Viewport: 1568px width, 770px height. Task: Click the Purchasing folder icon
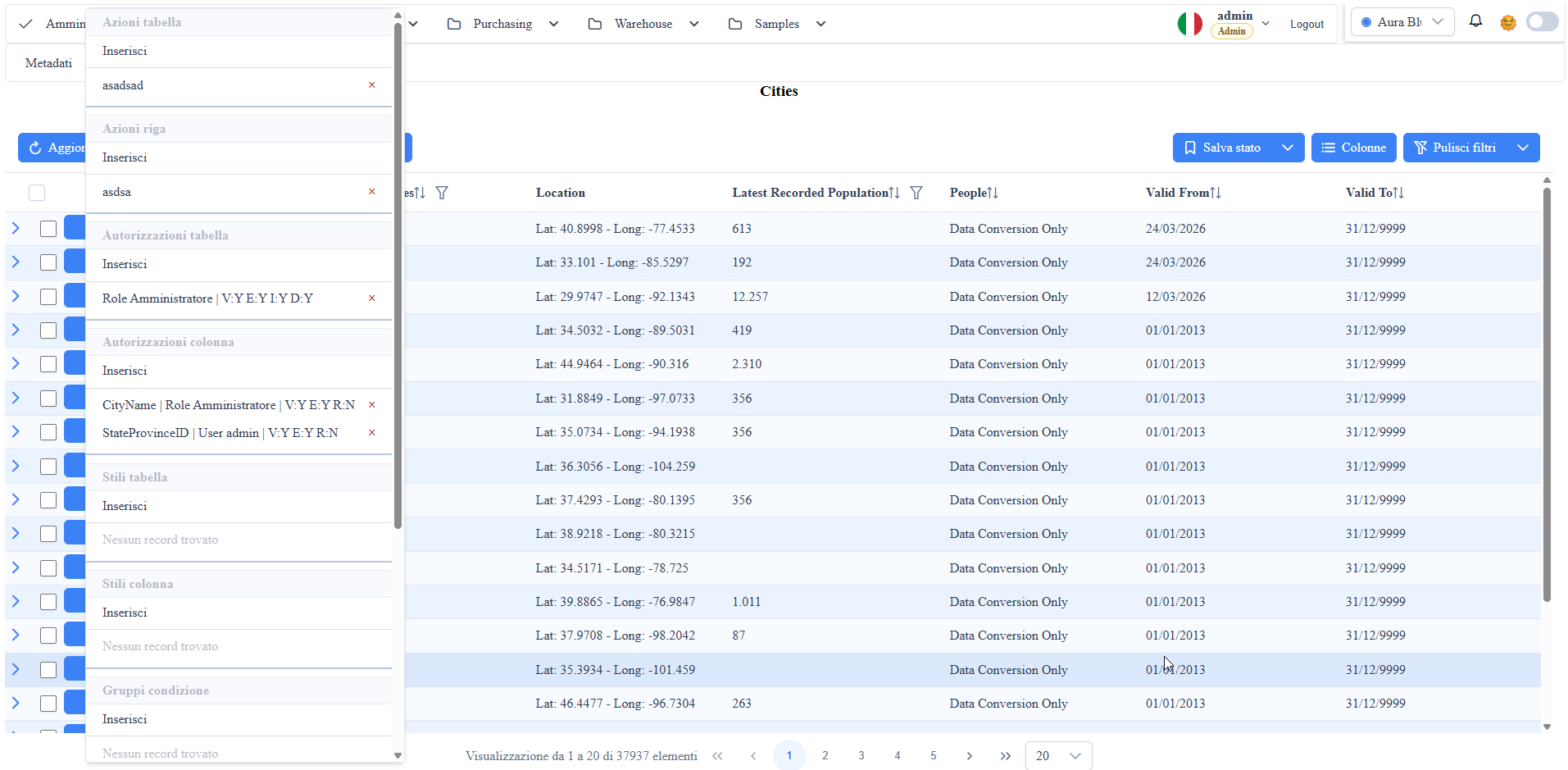click(453, 24)
